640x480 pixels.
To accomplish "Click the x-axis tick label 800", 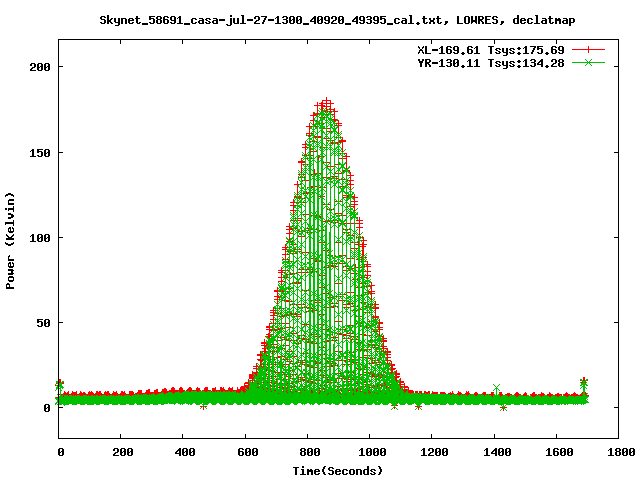I will (x=309, y=452).
